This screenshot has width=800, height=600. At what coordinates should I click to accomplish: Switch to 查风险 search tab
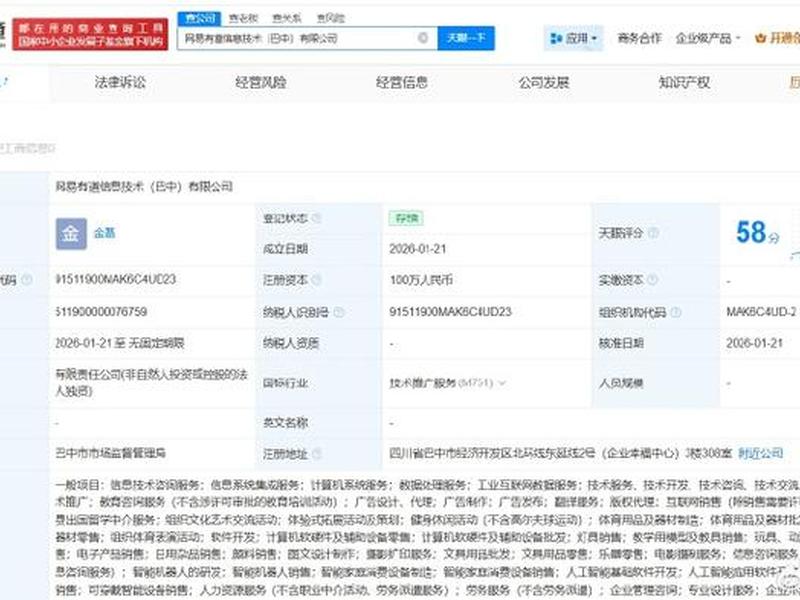(330, 18)
